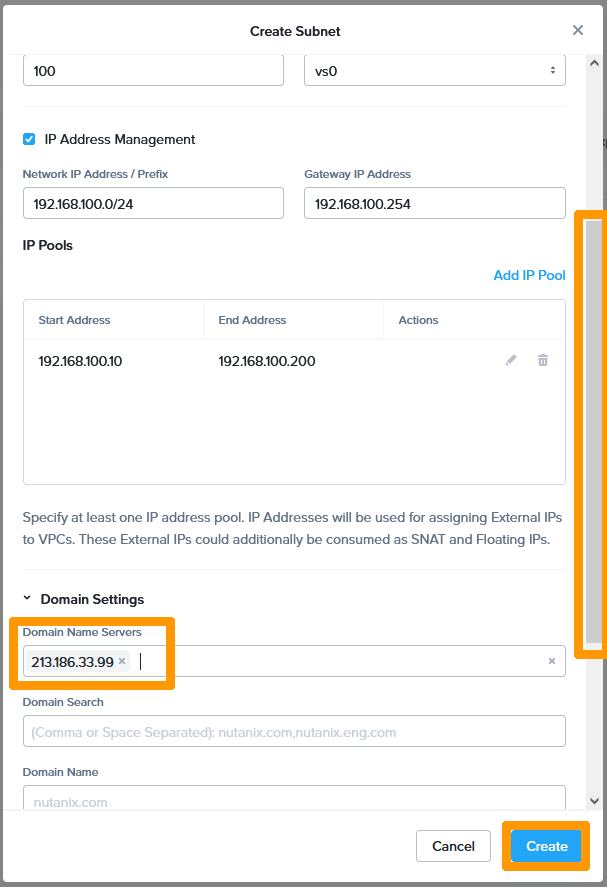This screenshot has height=887, width=607.
Task: Edit the Network IP Address / Prefix field
Action: pyautogui.click(x=153, y=202)
